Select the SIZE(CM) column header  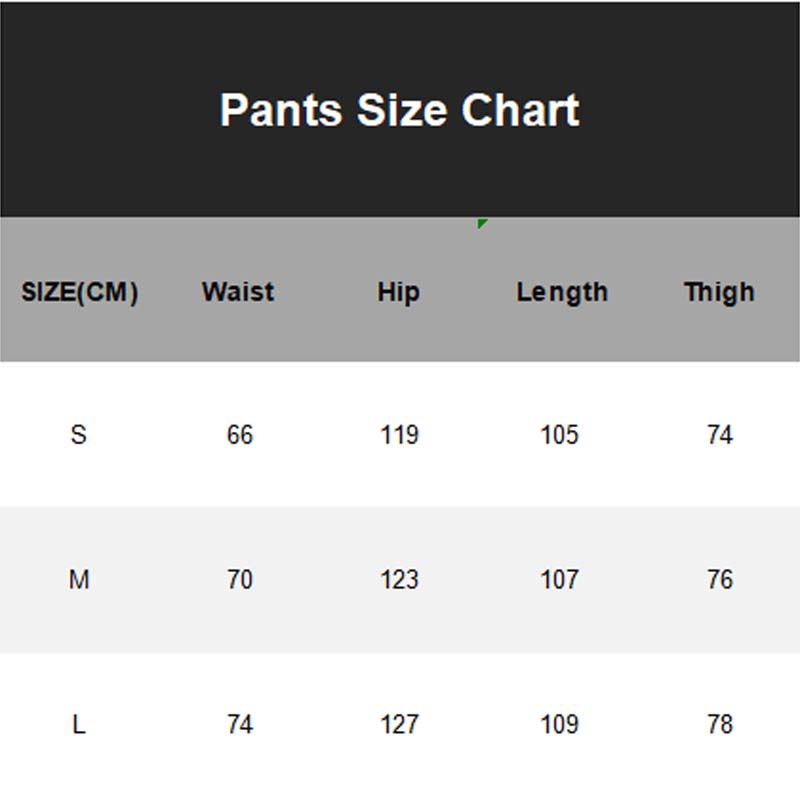point(80,293)
